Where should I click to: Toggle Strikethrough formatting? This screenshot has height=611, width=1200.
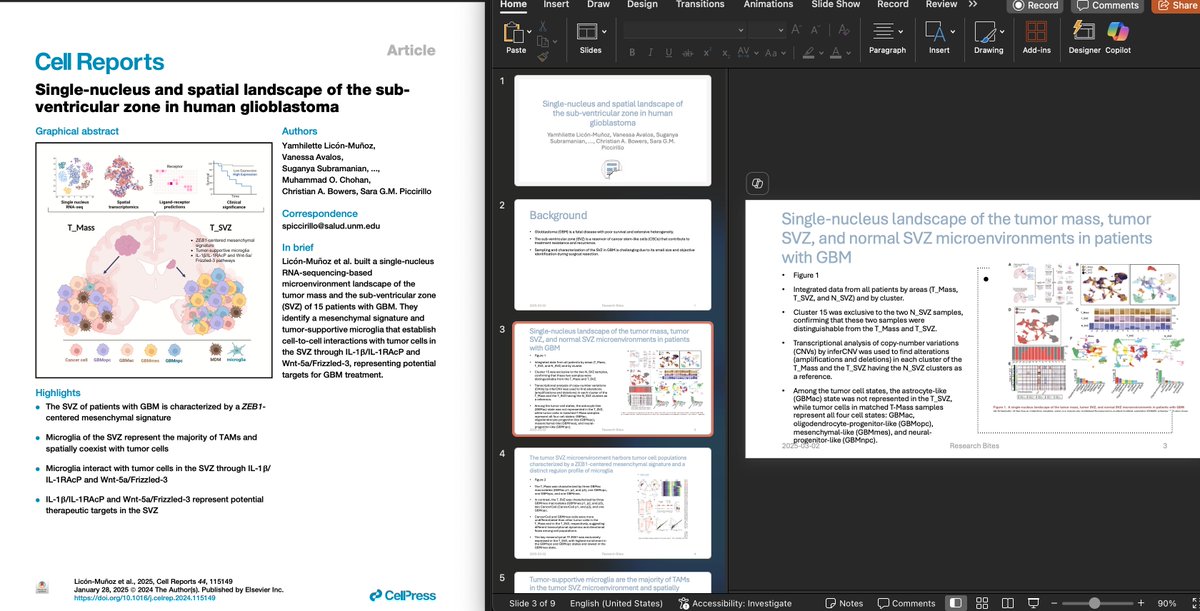pos(688,54)
